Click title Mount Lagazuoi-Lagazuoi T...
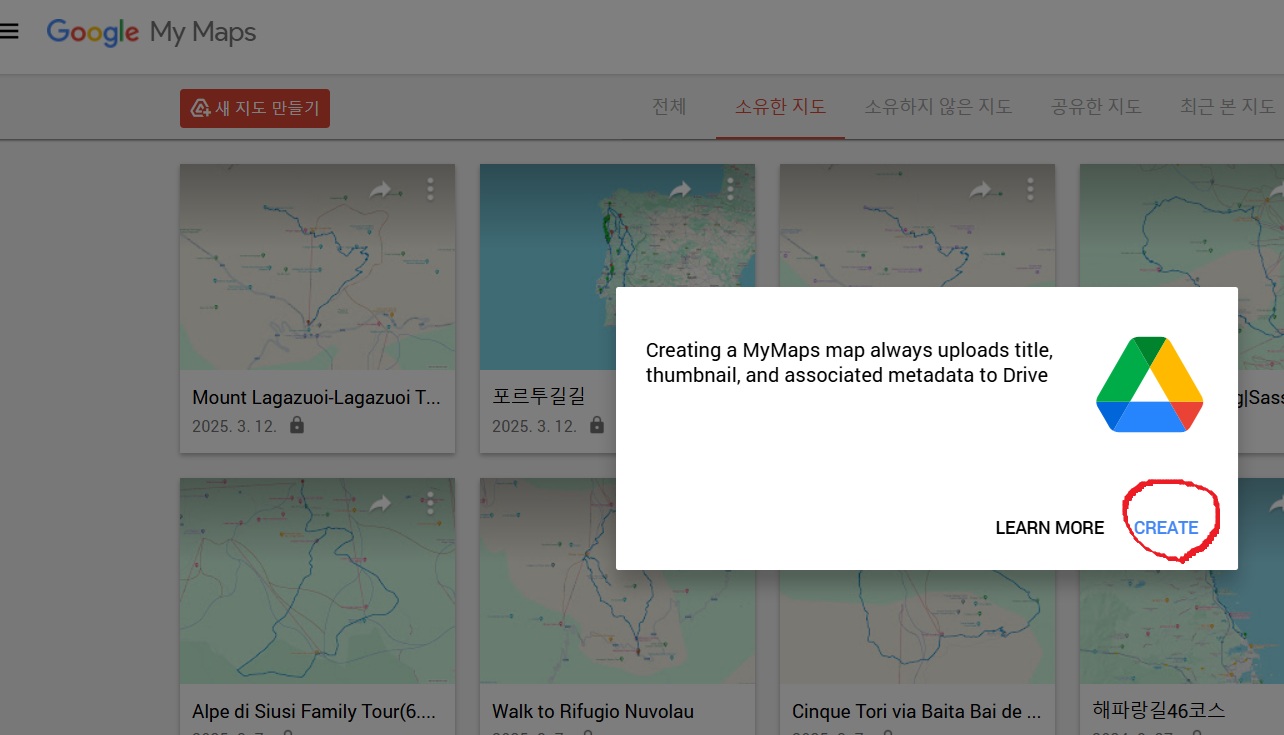1284x735 pixels. [316, 398]
